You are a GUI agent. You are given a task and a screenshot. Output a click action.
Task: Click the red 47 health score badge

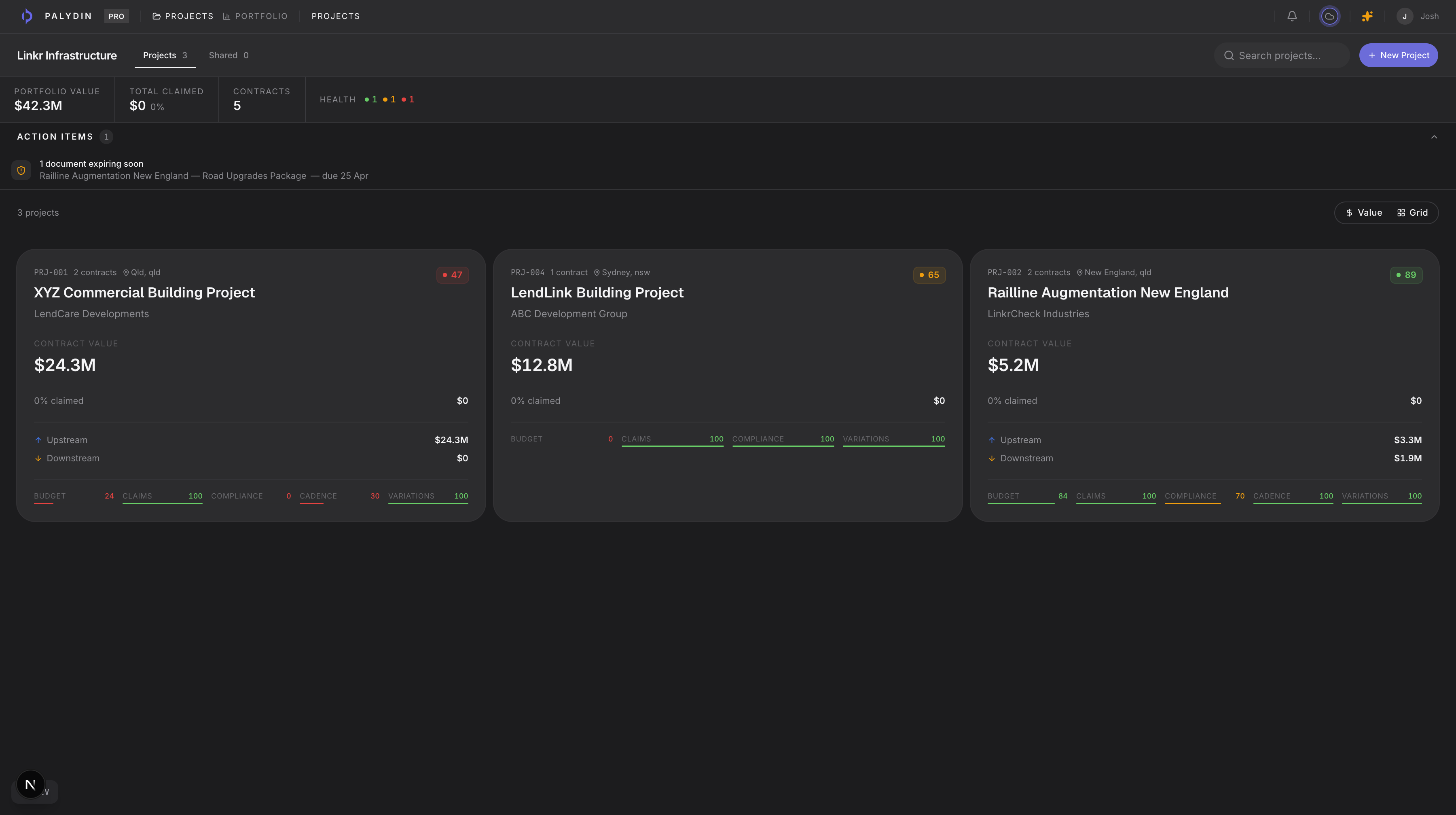click(452, 275)
